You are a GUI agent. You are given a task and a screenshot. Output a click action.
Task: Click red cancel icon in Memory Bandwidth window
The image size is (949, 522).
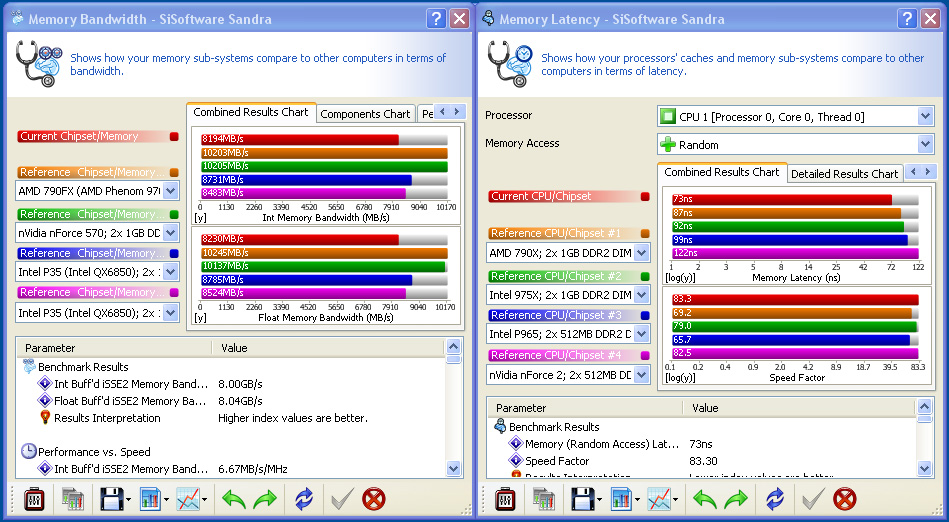click(374, 499)
